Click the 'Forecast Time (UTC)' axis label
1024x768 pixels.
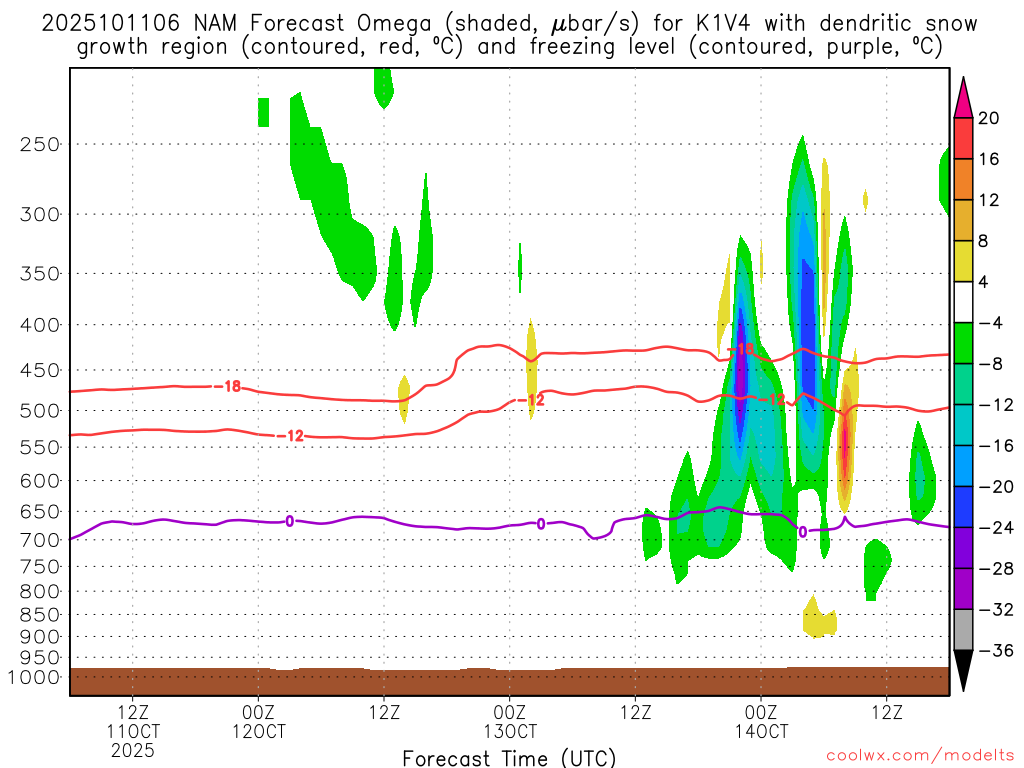click(509, 758)
